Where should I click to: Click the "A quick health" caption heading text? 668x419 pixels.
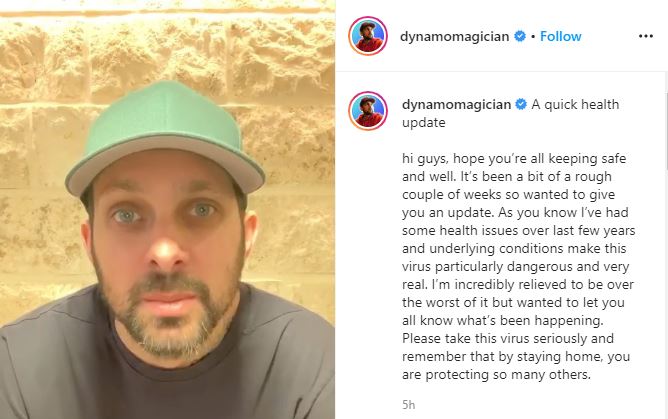(x=575, y=104)
